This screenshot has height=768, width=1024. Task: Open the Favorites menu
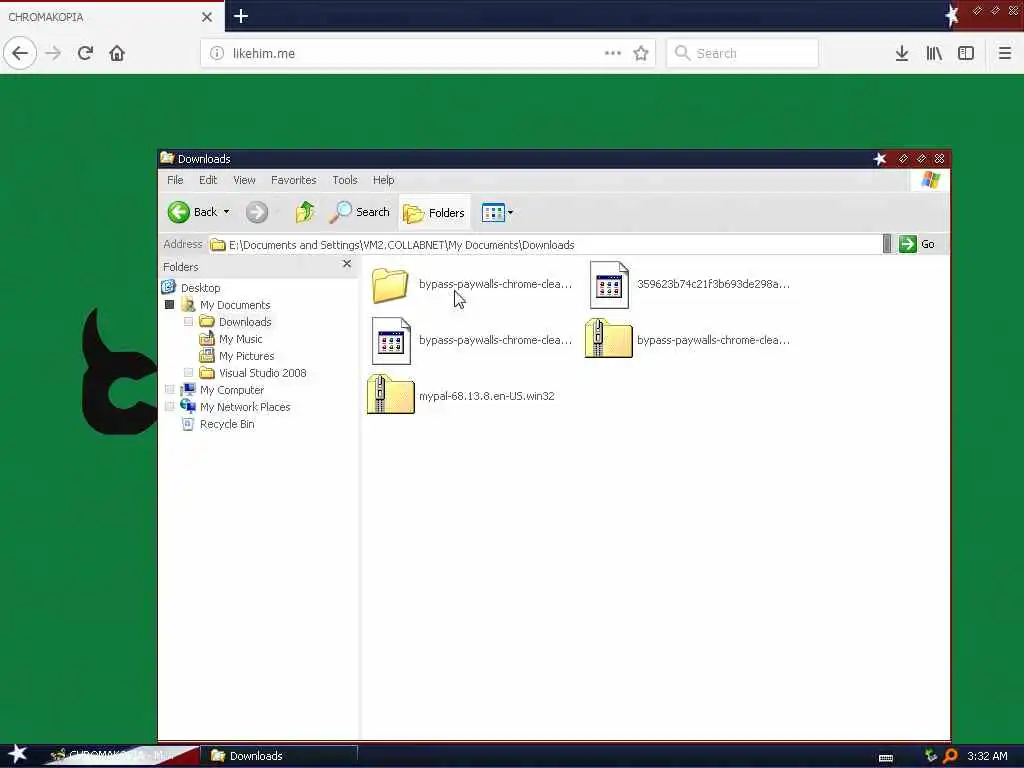pyautogui.click(x=293, y=180)
